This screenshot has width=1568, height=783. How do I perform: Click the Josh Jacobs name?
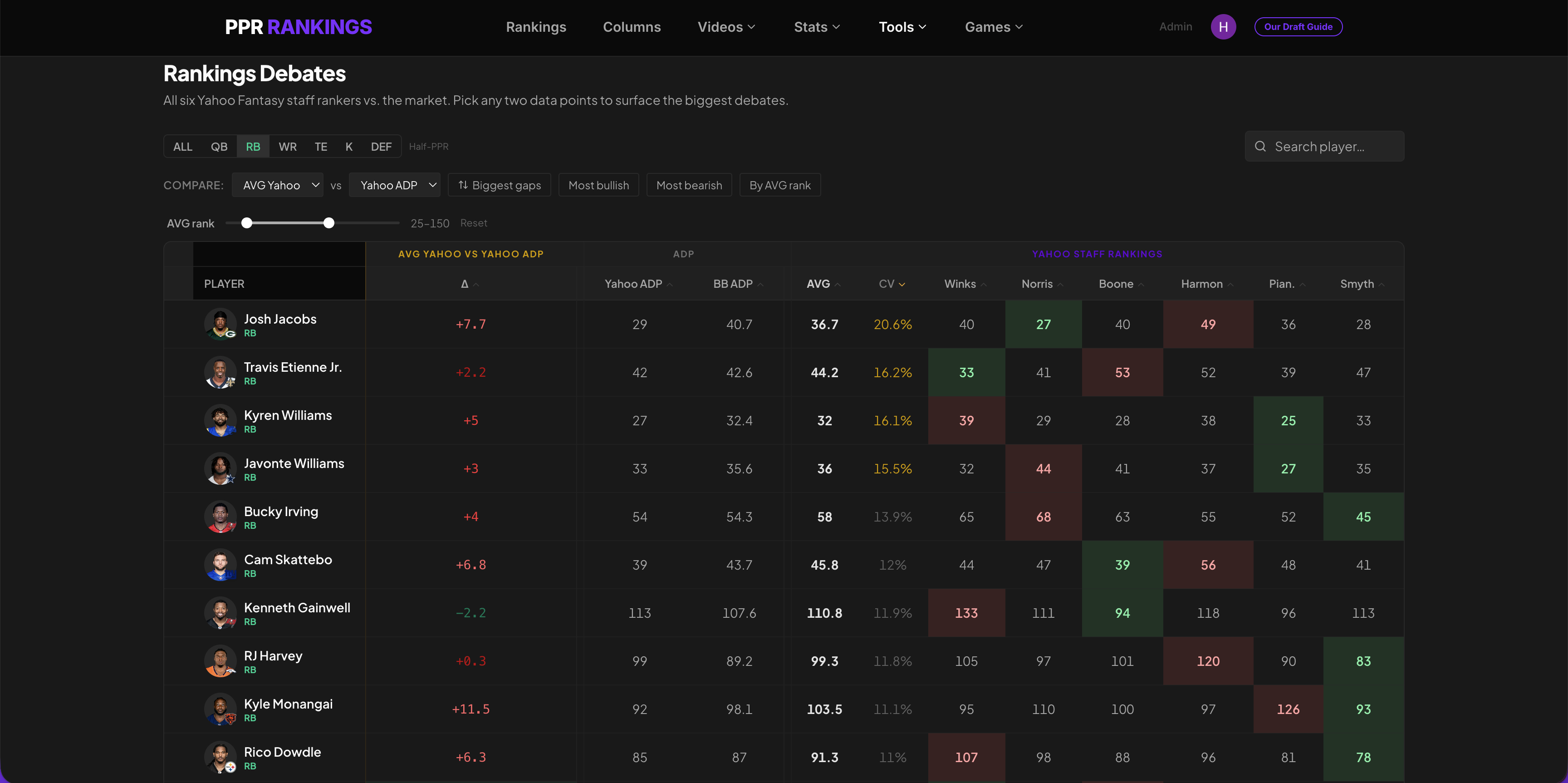point(280,319)
